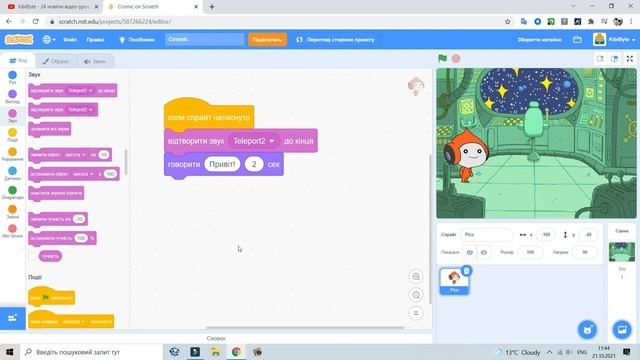
Task: Click value 100 in 'встановити ефект' block
Action: (x=110, y=174)
